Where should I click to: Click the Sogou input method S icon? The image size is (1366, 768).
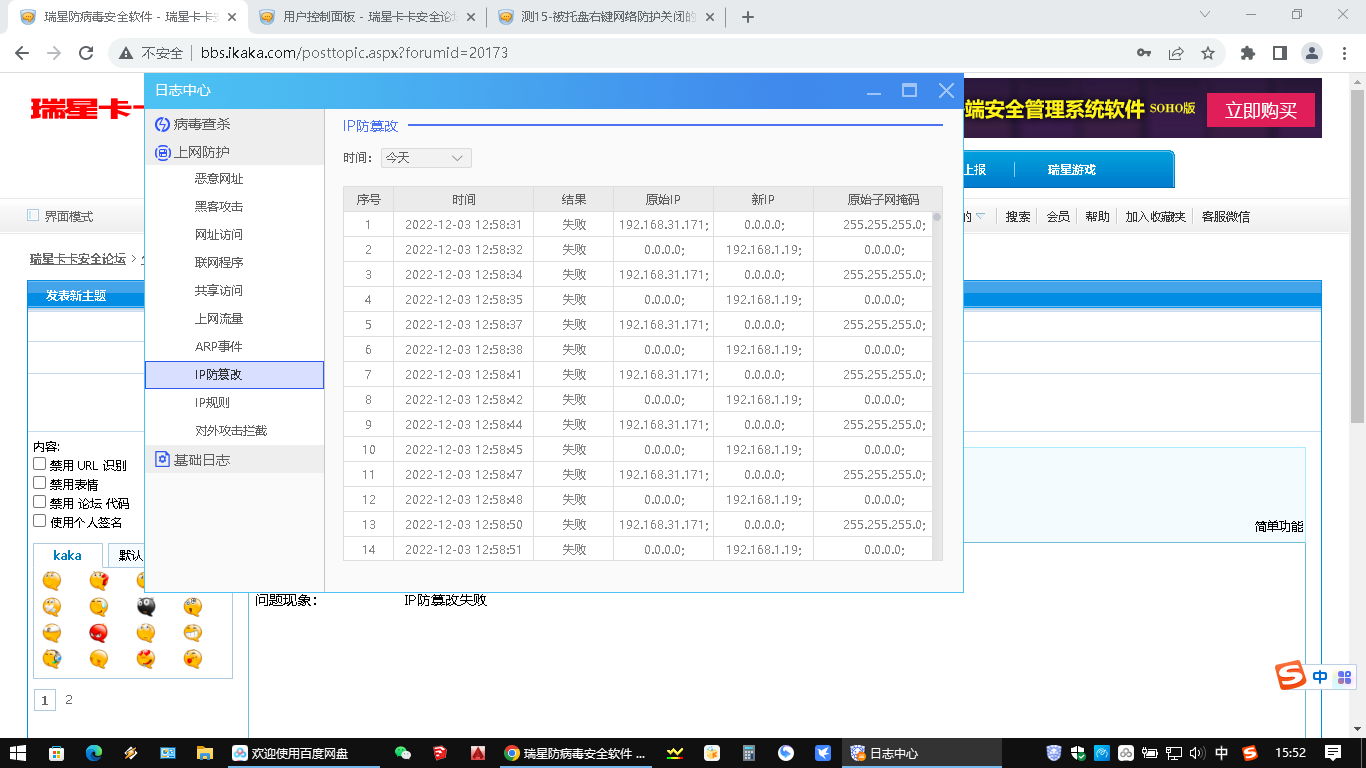pos(1291,677)
